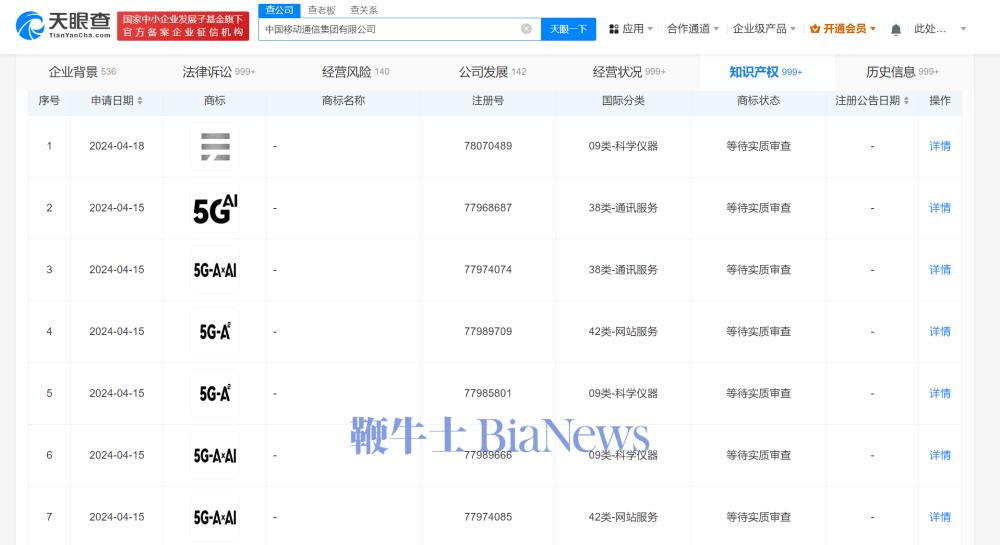Image resolution: width=1000 pixels, height=545 pixels.
Task: Click registration number 77968687
Action: pos(488,208)
